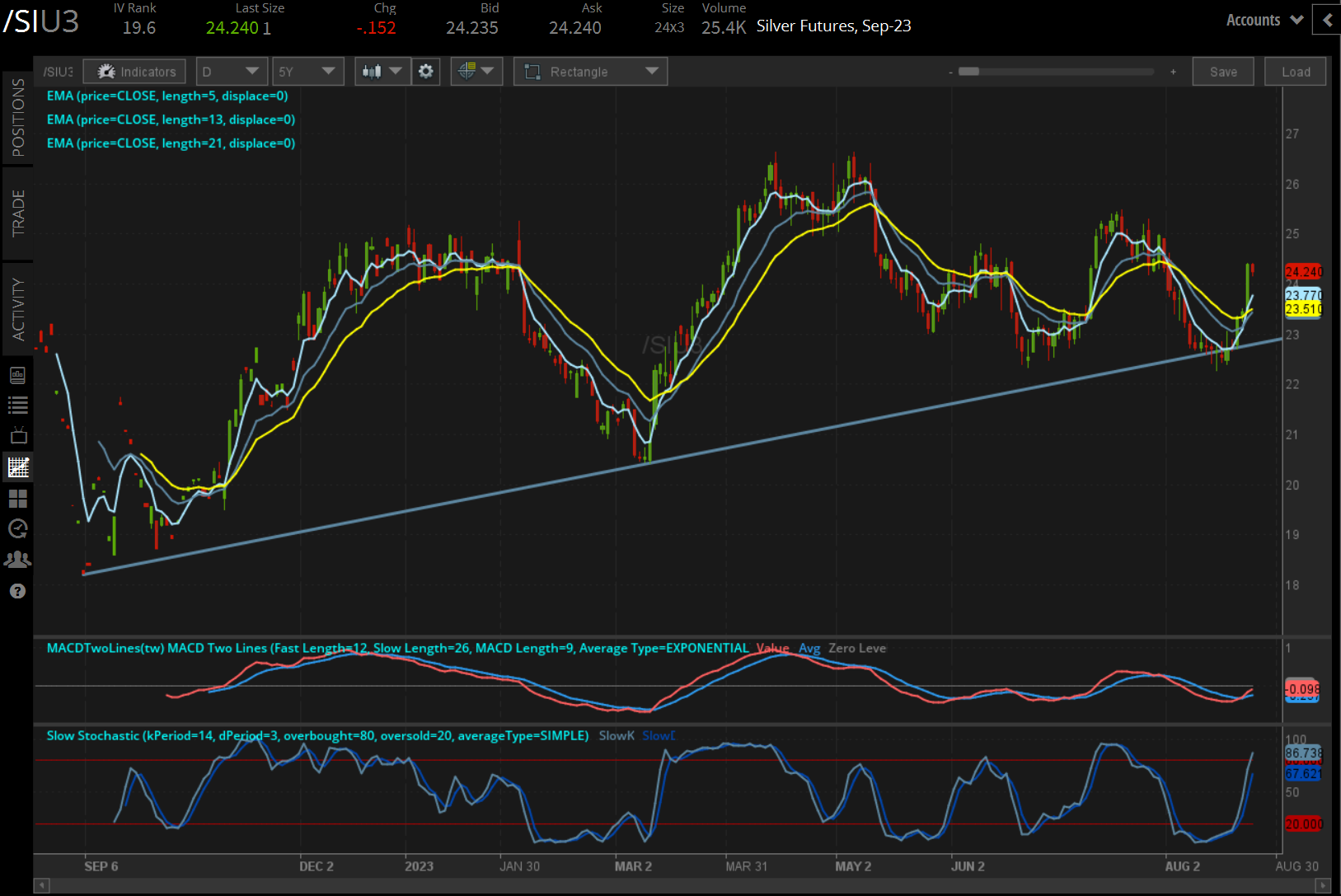Open the Rectangle drawing tool dropdown

pos(590,72)
